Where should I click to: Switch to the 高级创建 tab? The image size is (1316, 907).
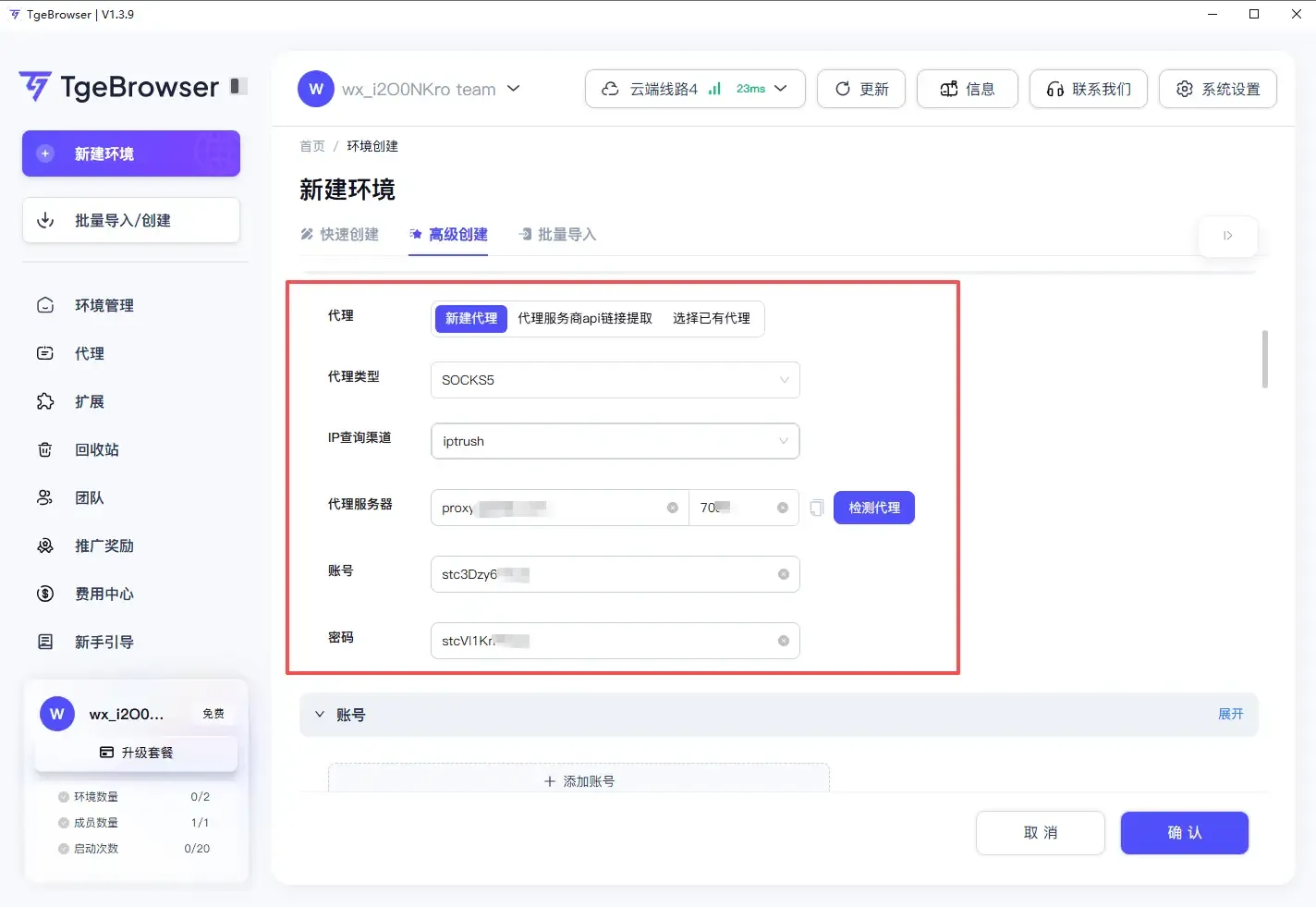pyautogui.click(x=448, y=235)
